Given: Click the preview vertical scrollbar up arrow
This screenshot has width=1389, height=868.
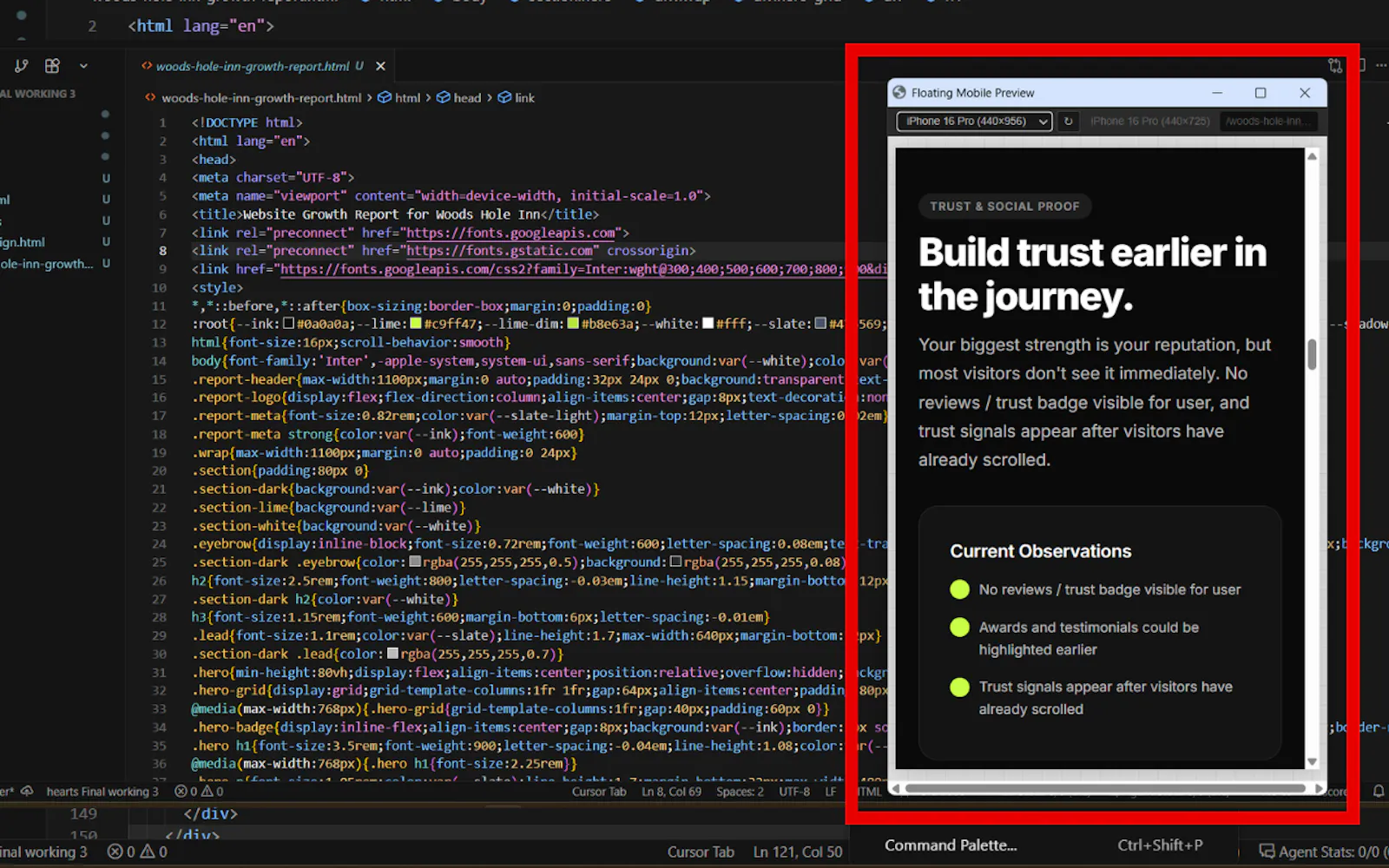Looking at the screenshot, I should point(1313,156).
